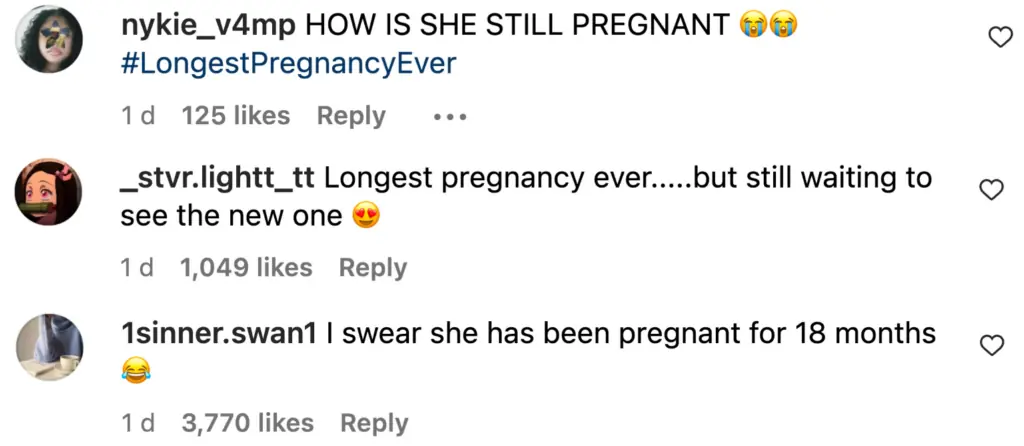Reply to 1sinner.swan1's comment
The height and width of the screenshot is (446, 1024).
pyautogui.click(x=374, y=423)
